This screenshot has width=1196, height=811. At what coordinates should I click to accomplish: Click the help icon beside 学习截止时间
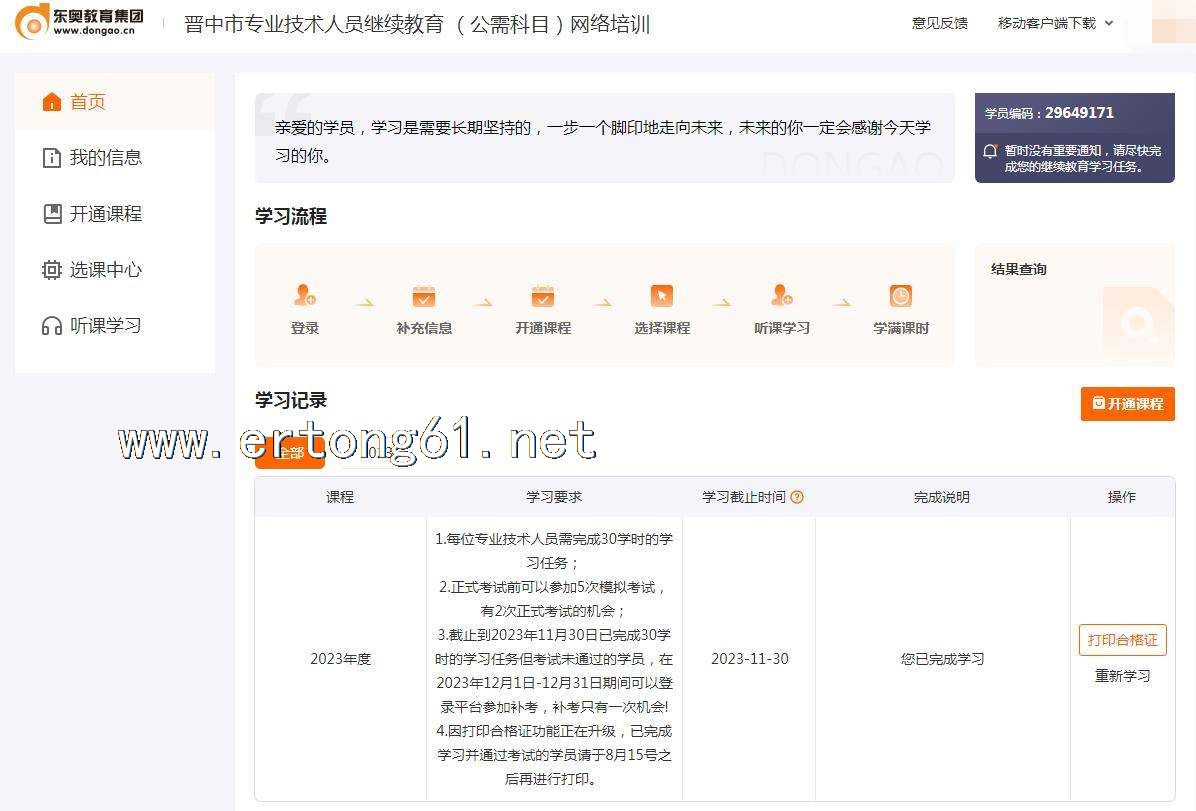[797, 497]
